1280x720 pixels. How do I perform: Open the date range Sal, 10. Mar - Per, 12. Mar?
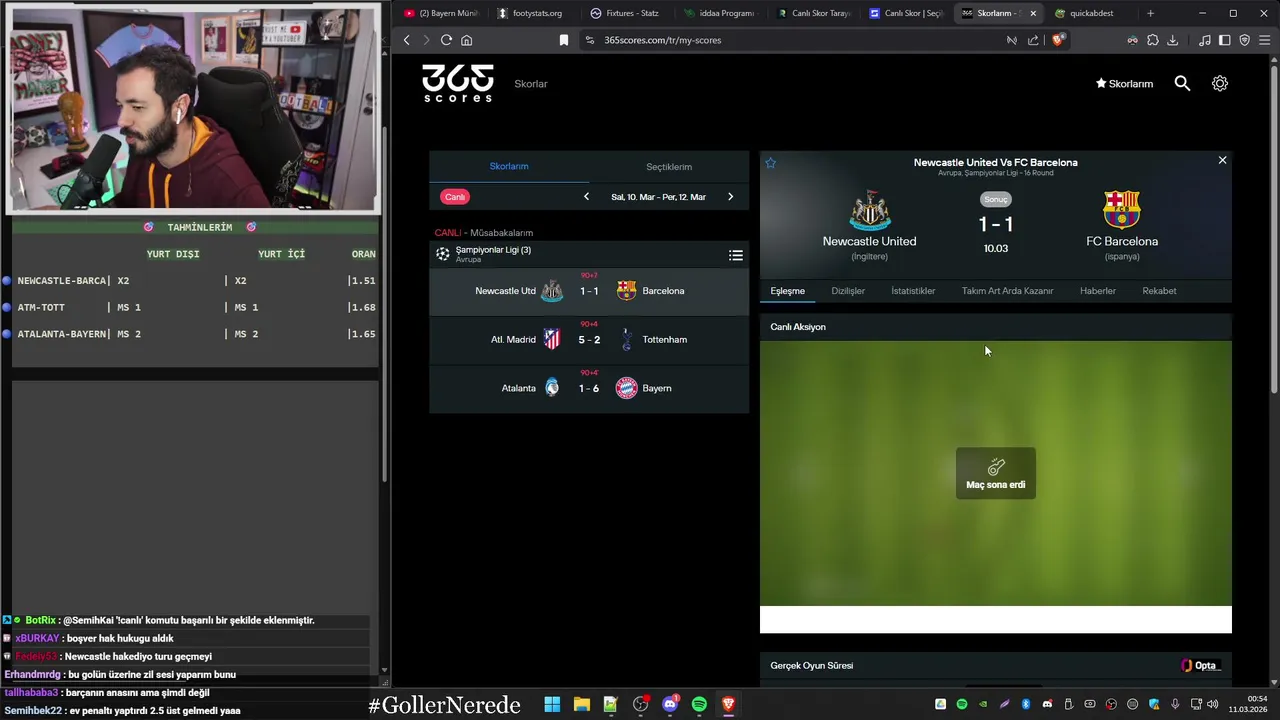[658, 197]
